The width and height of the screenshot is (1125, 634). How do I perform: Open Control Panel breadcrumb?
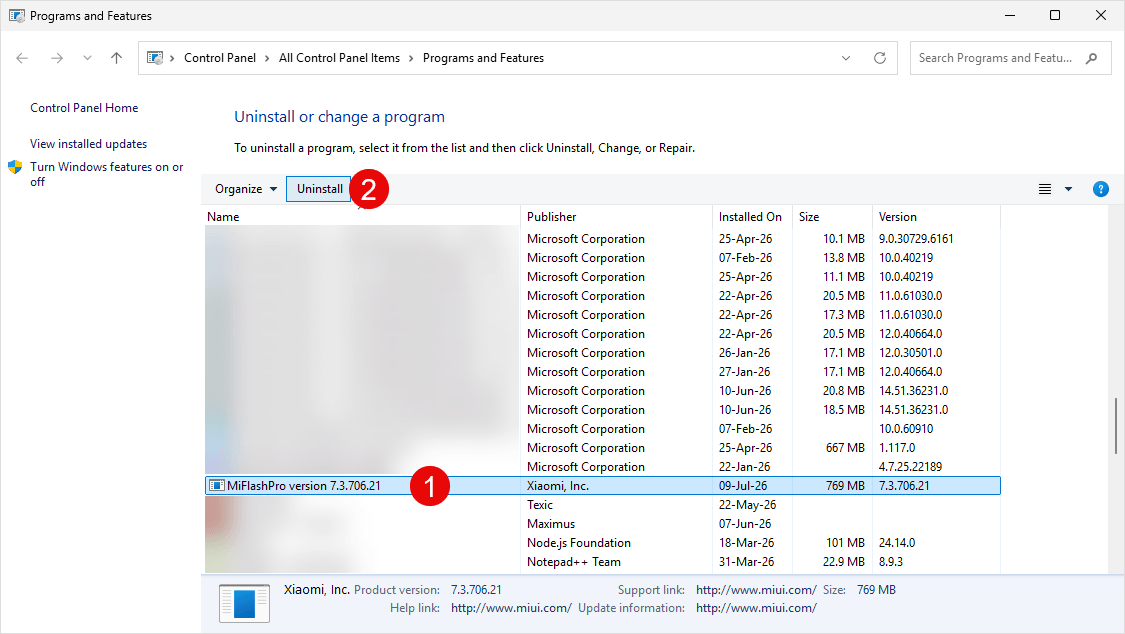pos(220,58)
